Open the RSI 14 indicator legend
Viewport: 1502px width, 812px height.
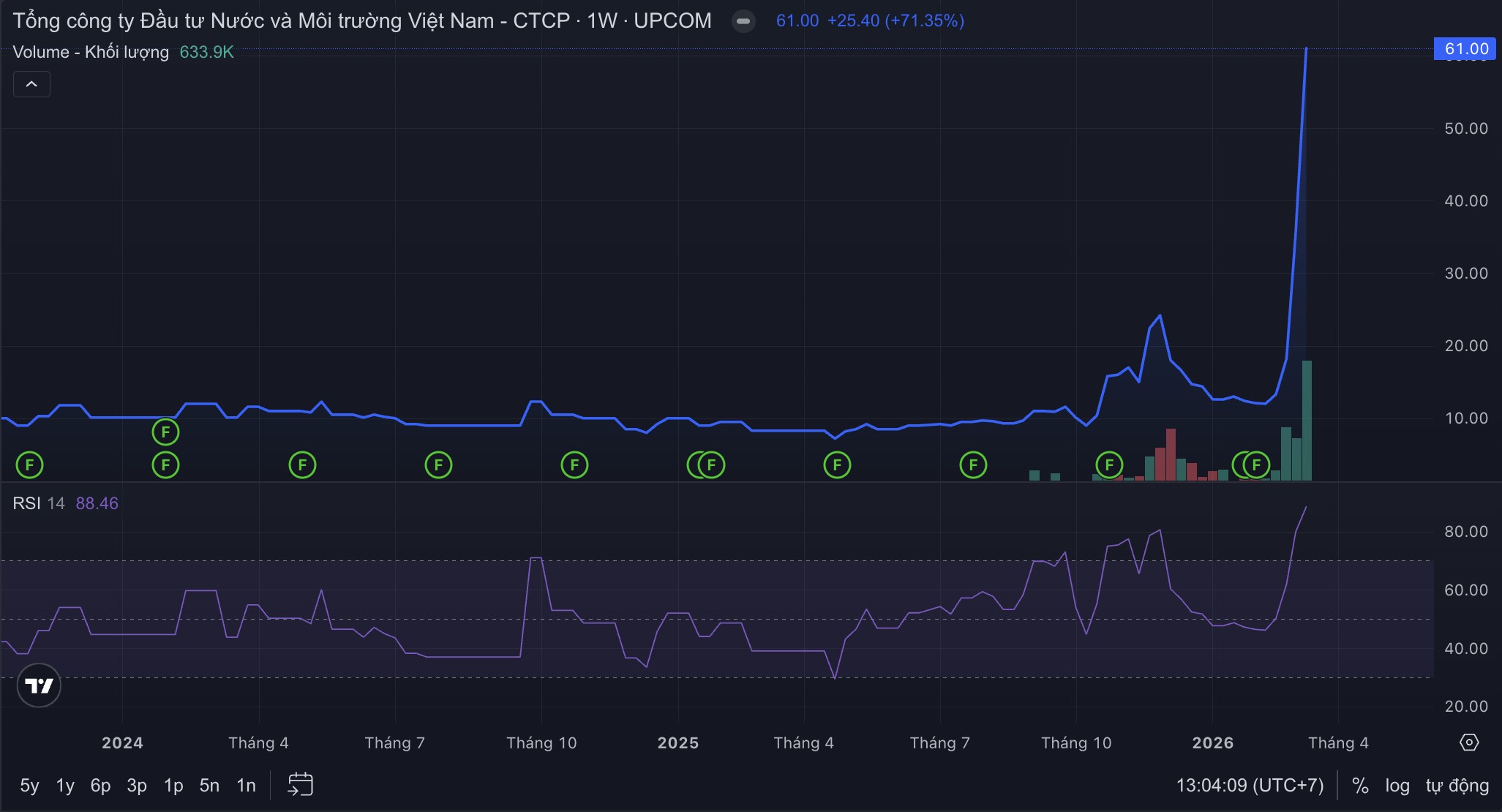[x=39, y=503]
